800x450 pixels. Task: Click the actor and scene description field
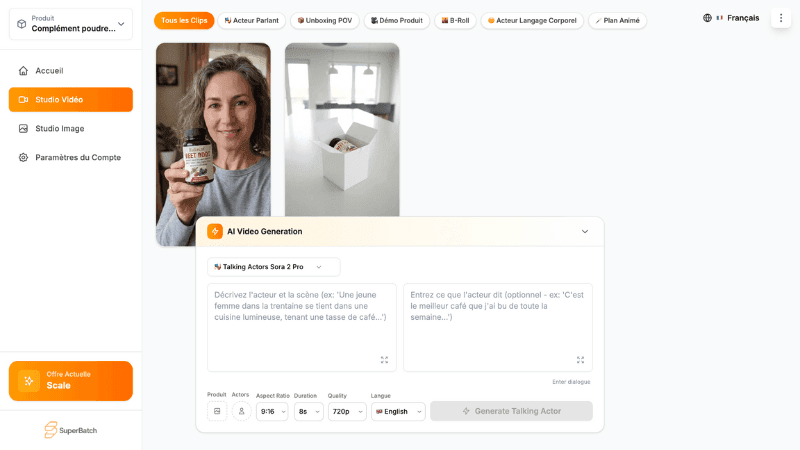click(302, 327)
